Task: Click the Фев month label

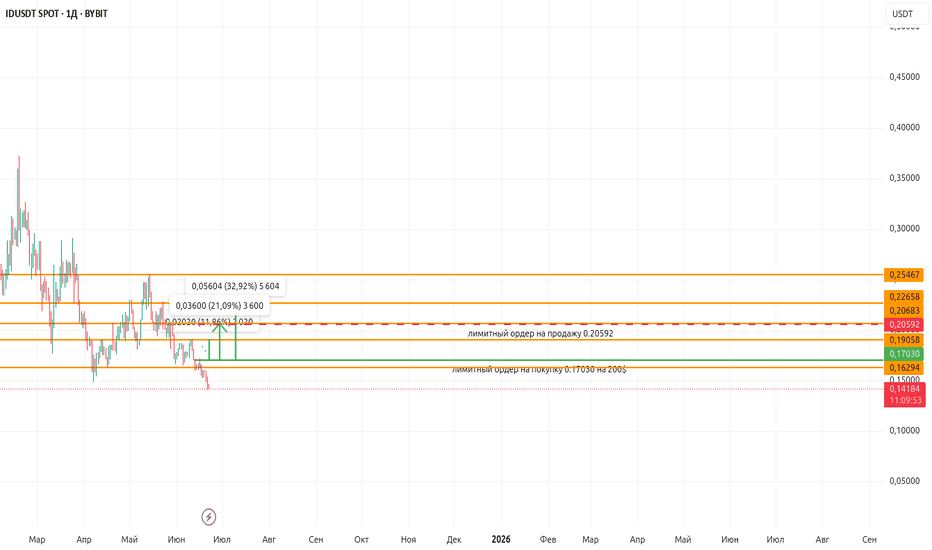Action: click(547, 540)
